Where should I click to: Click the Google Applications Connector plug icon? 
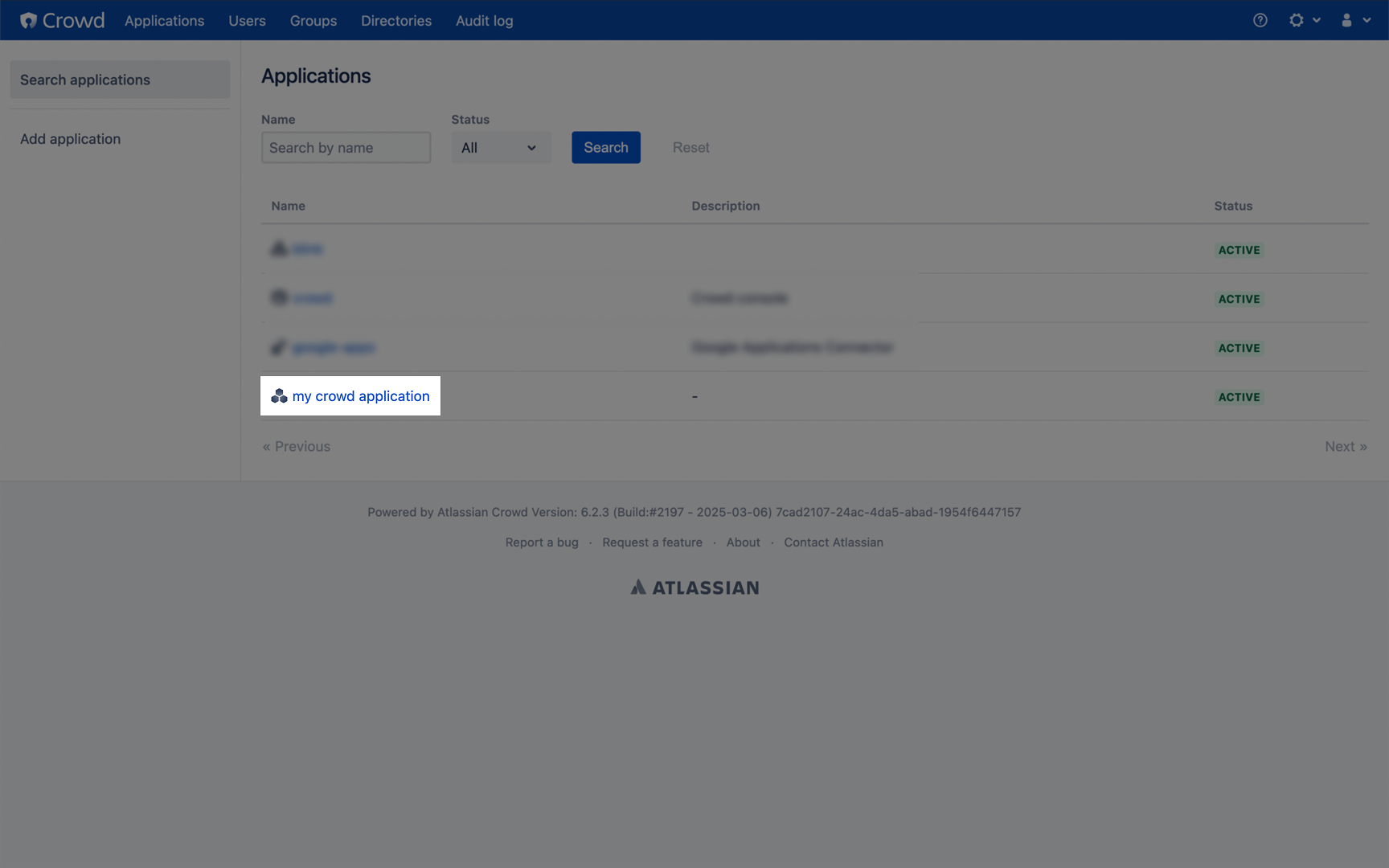[278, 347]
